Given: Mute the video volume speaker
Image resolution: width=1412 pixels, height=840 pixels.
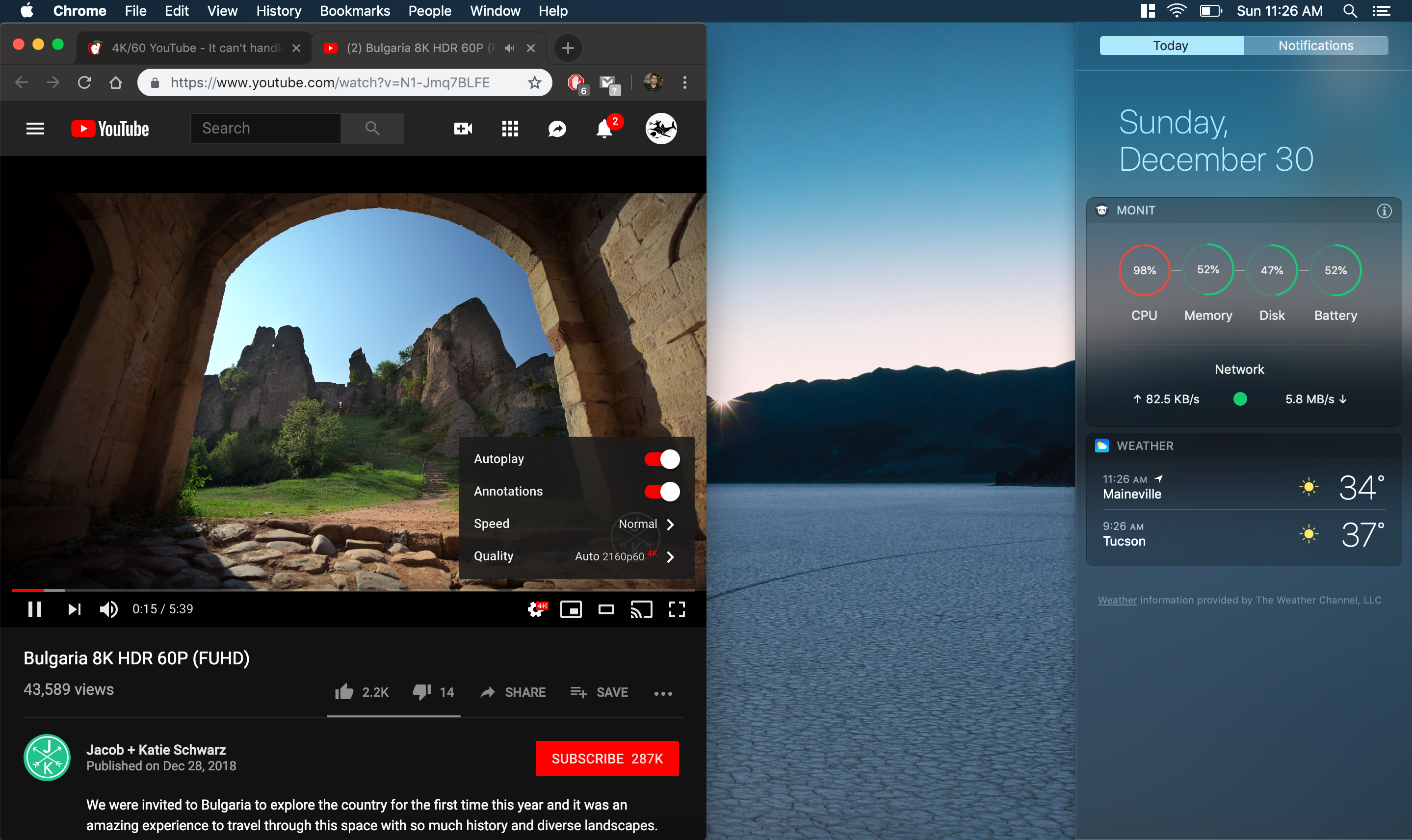Looking at the screenshot, I should [x=108, y=609].
